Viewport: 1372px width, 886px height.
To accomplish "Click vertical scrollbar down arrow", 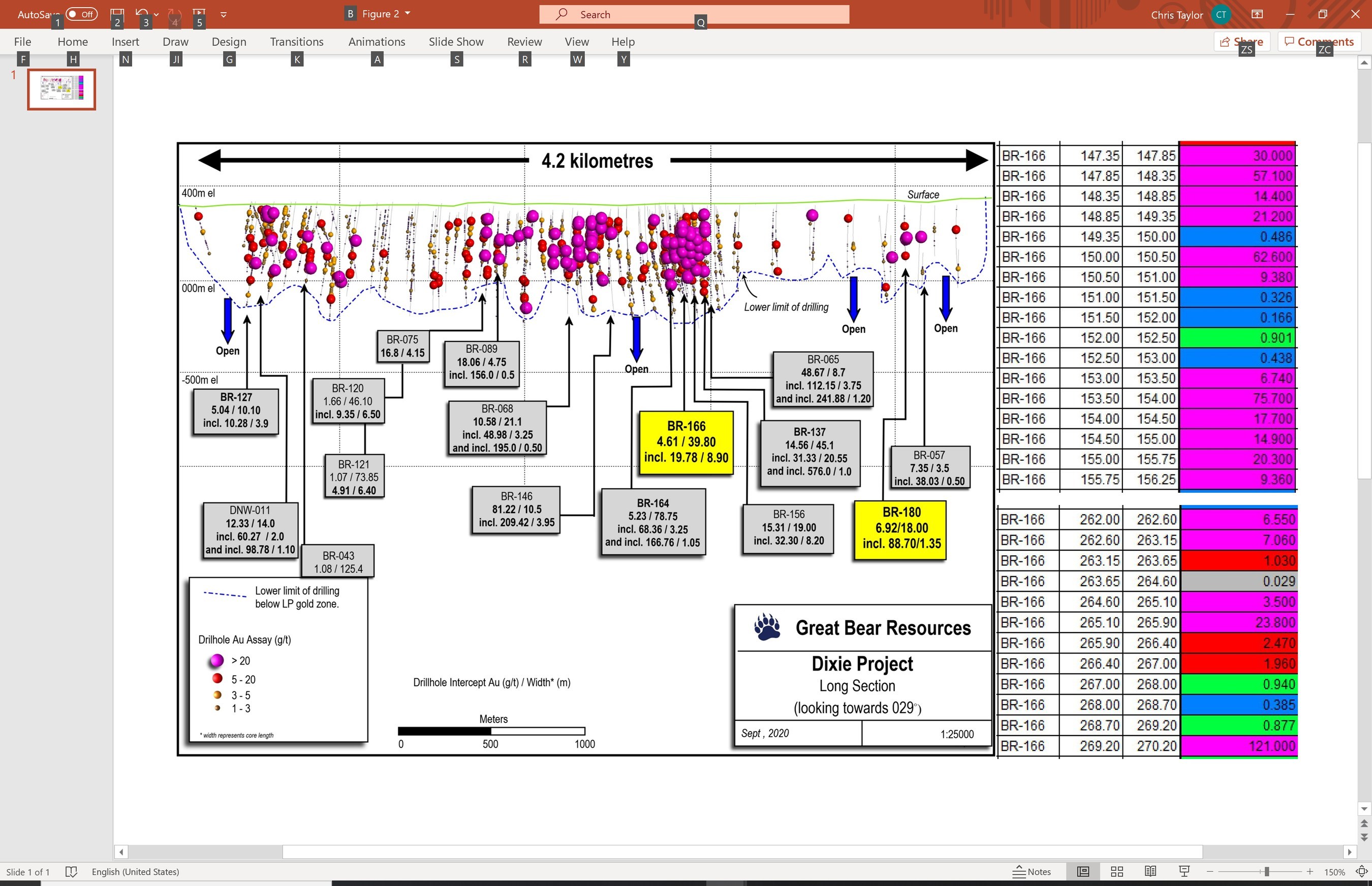I will 1364,809.
